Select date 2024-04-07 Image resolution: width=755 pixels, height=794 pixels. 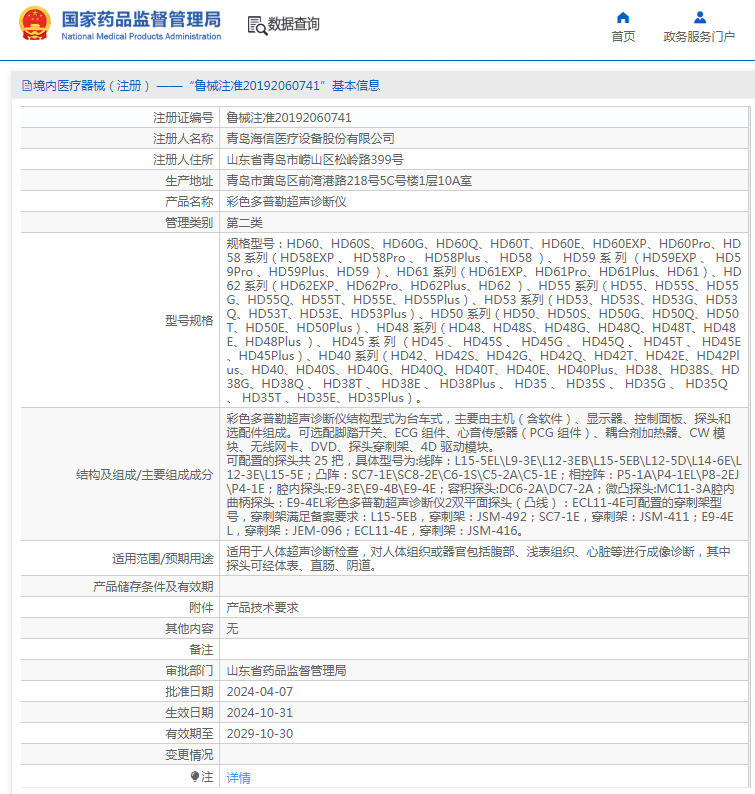(x=260, y=692)
